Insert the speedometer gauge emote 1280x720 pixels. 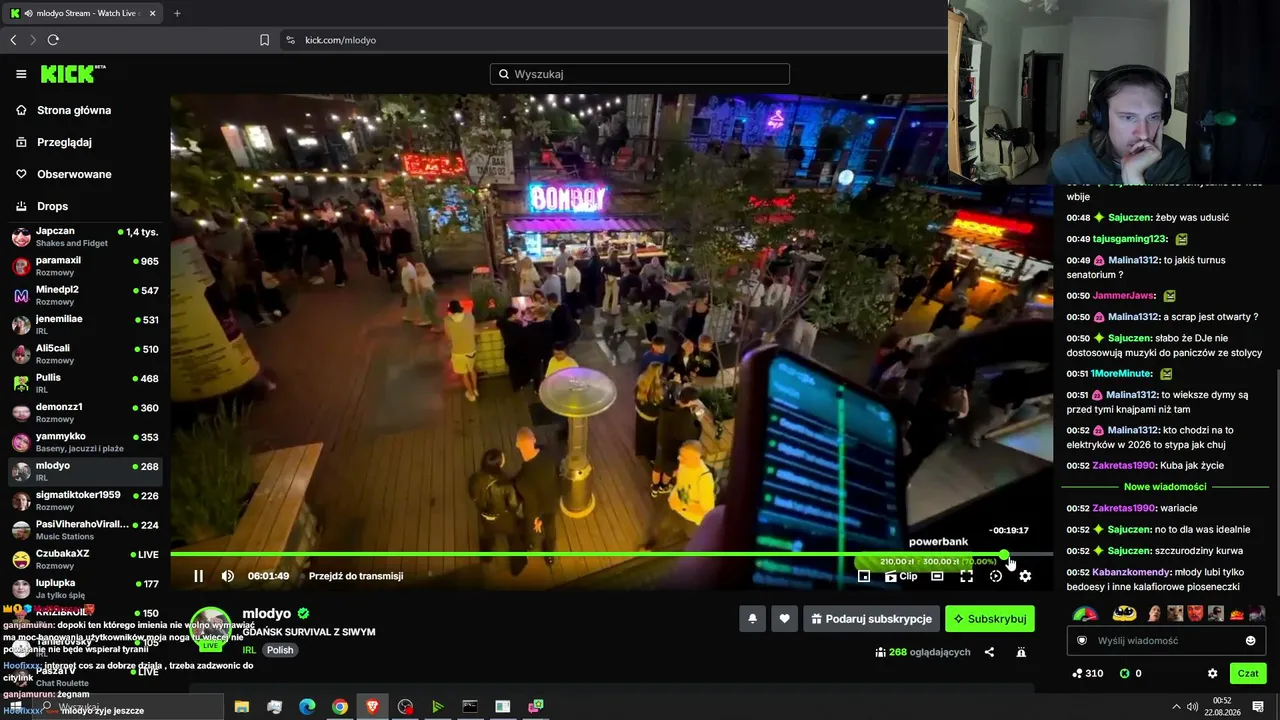pos(1085,613)
